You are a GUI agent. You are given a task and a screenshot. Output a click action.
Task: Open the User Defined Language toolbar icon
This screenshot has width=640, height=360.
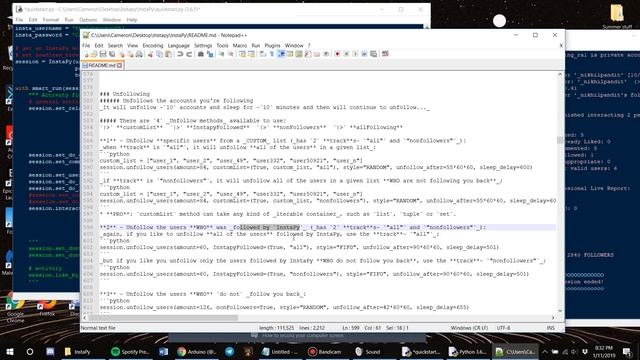(290, 54)
